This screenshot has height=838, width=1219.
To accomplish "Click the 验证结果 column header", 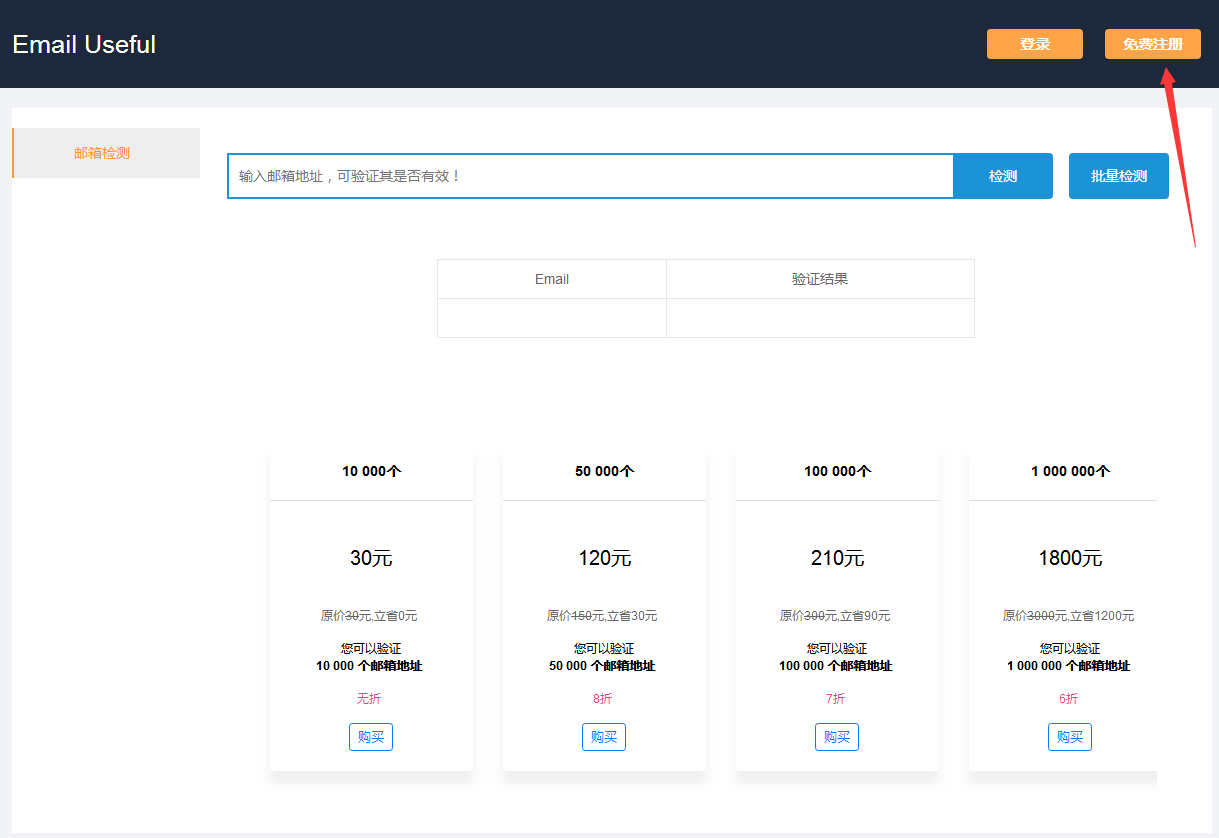I will [x=820, y=278].
